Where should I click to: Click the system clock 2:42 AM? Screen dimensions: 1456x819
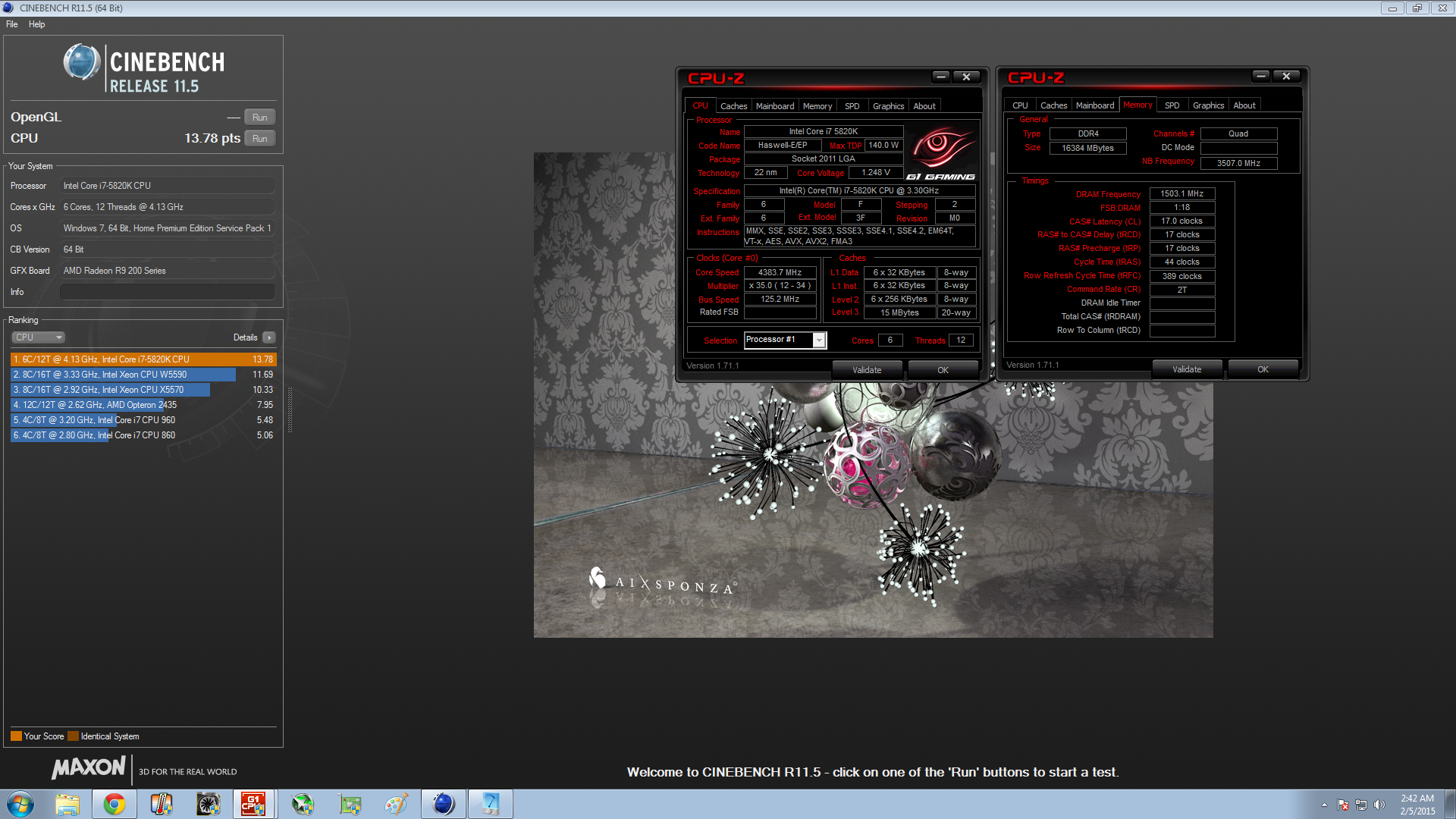pos(1417,799)
